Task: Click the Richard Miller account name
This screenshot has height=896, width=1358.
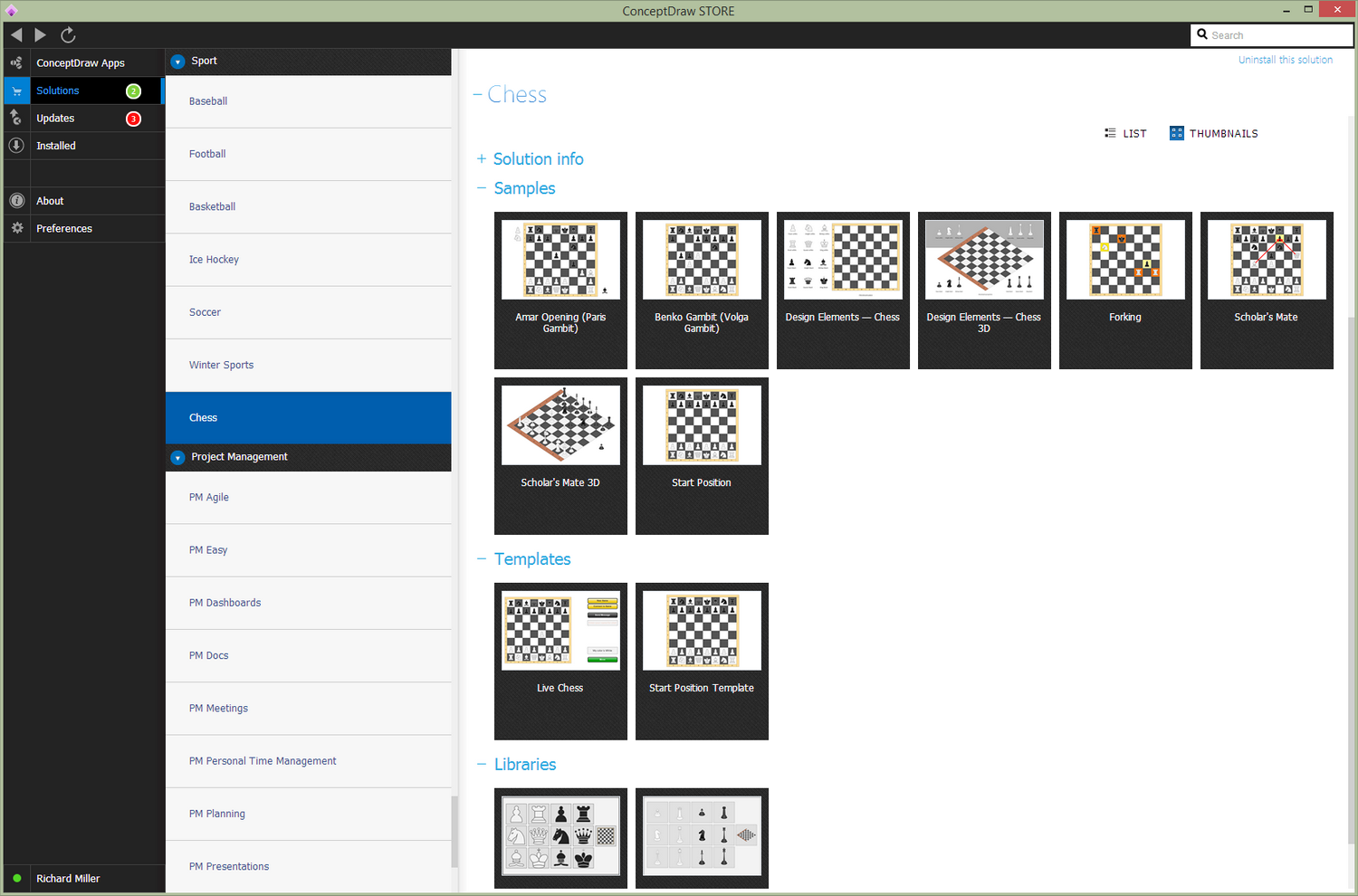Action: (68, 878)
